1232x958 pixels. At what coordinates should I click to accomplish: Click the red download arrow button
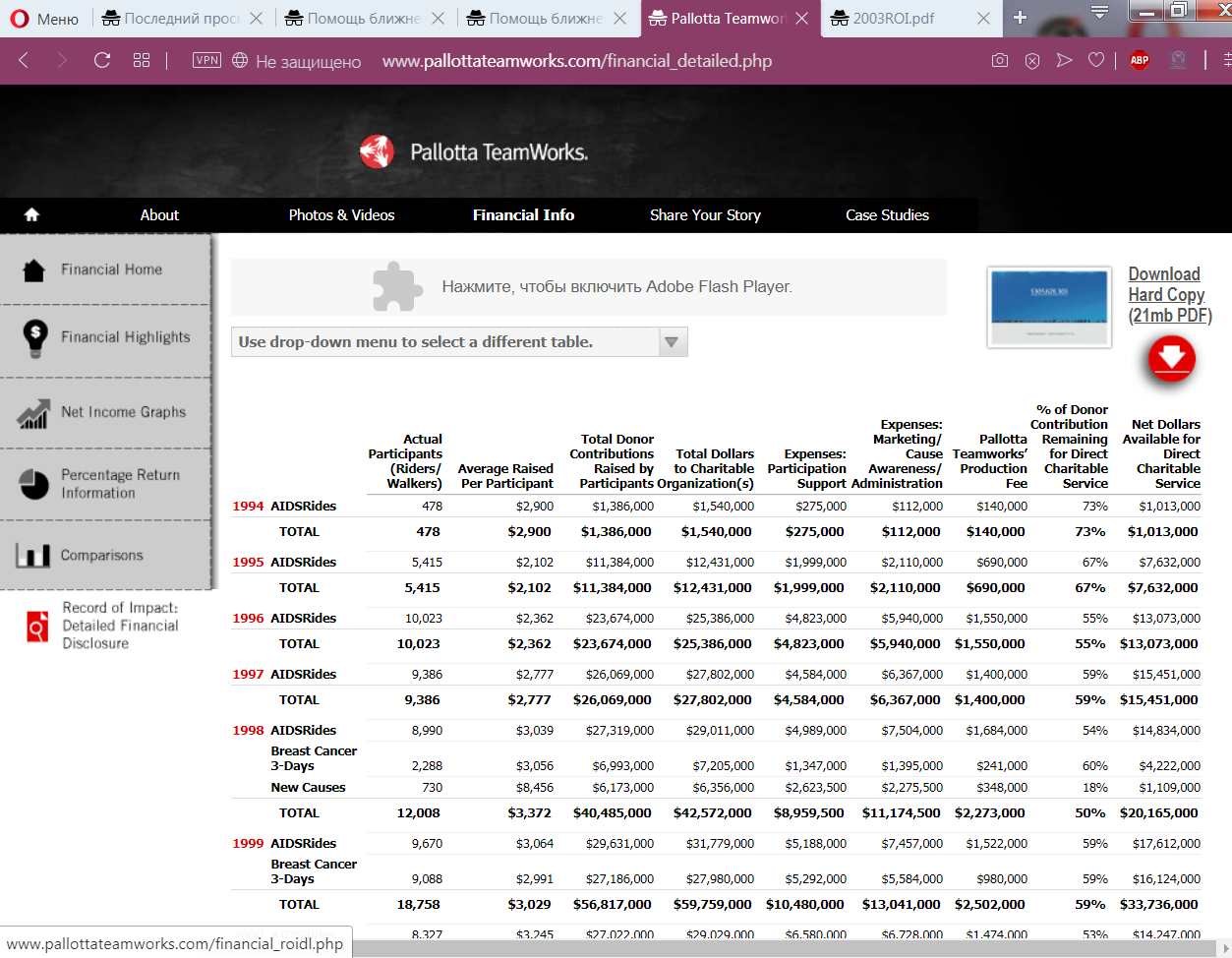pyautogui.click(x=1171, y=359)
